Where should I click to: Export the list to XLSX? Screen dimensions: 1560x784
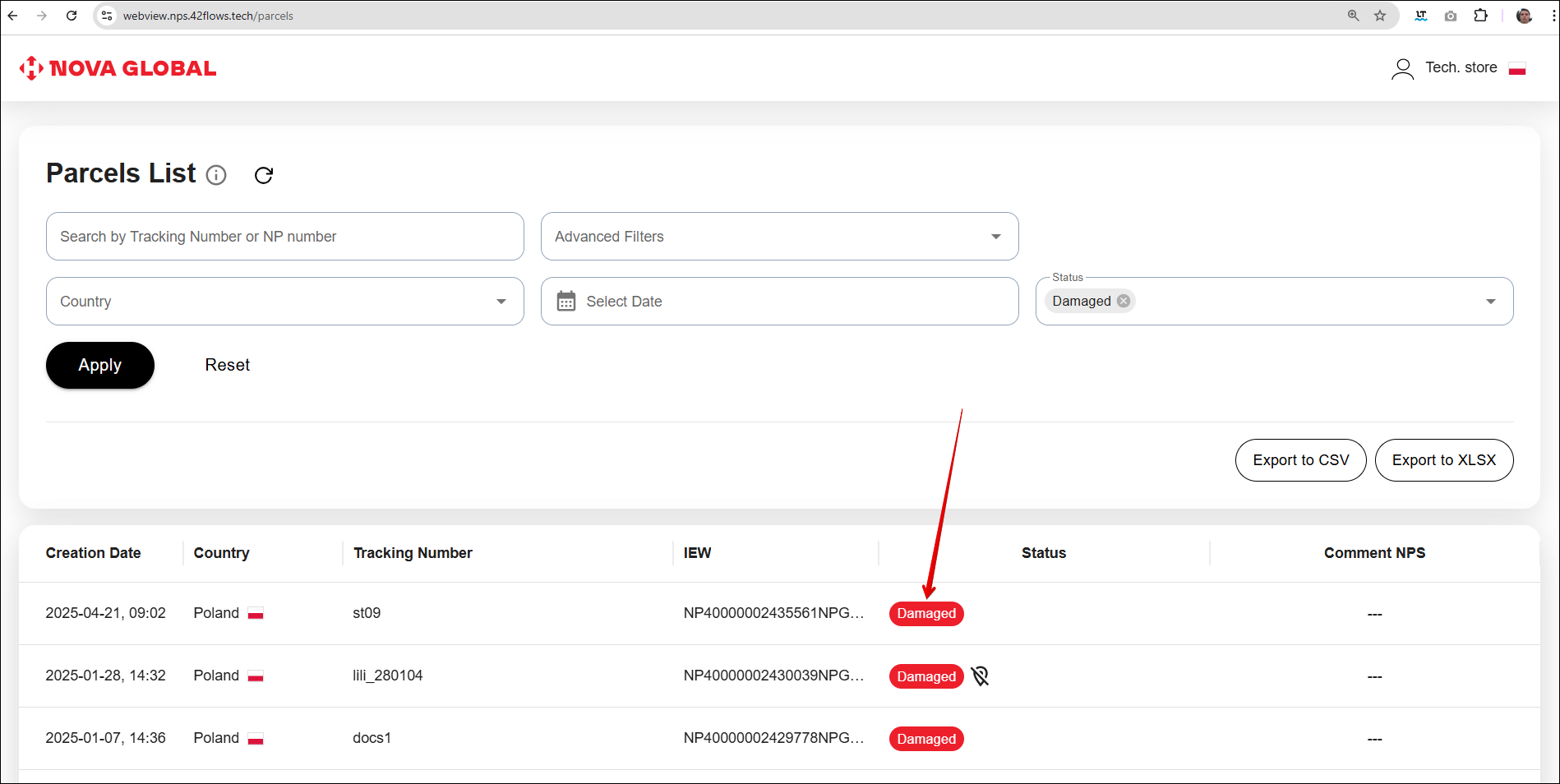coord(1443,460)
